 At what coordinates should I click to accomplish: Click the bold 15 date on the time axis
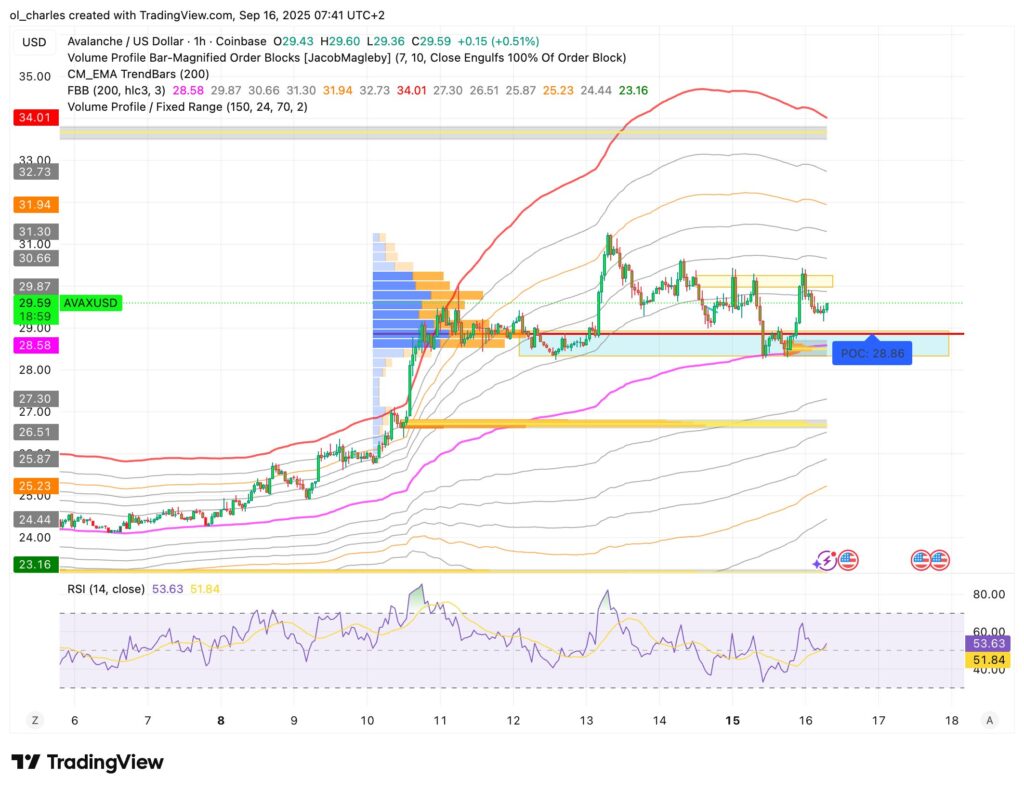732,720
